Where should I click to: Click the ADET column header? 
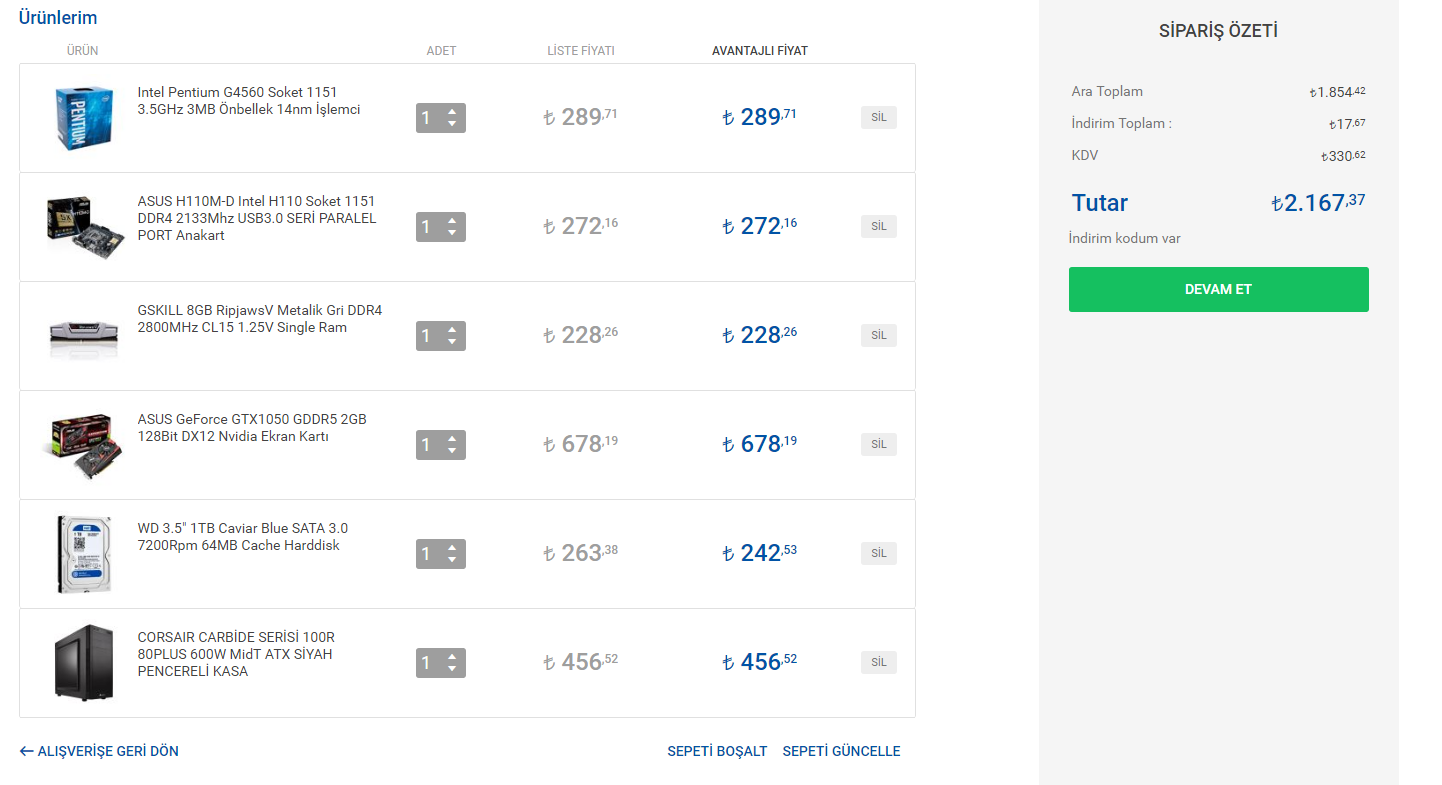point(441,51)
